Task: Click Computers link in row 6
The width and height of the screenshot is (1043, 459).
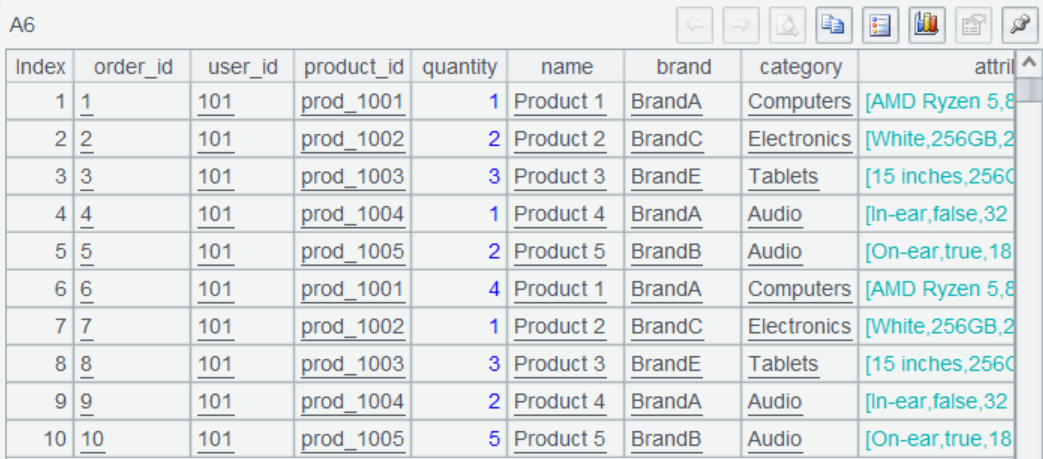Action: pyautogui.click(x=799, y=289)
